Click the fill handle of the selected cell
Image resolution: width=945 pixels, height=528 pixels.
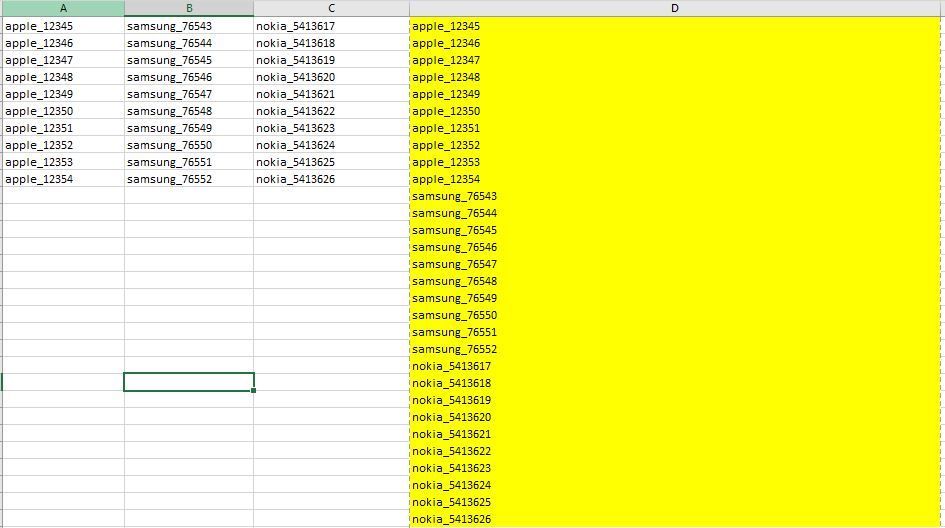[254, 391]
